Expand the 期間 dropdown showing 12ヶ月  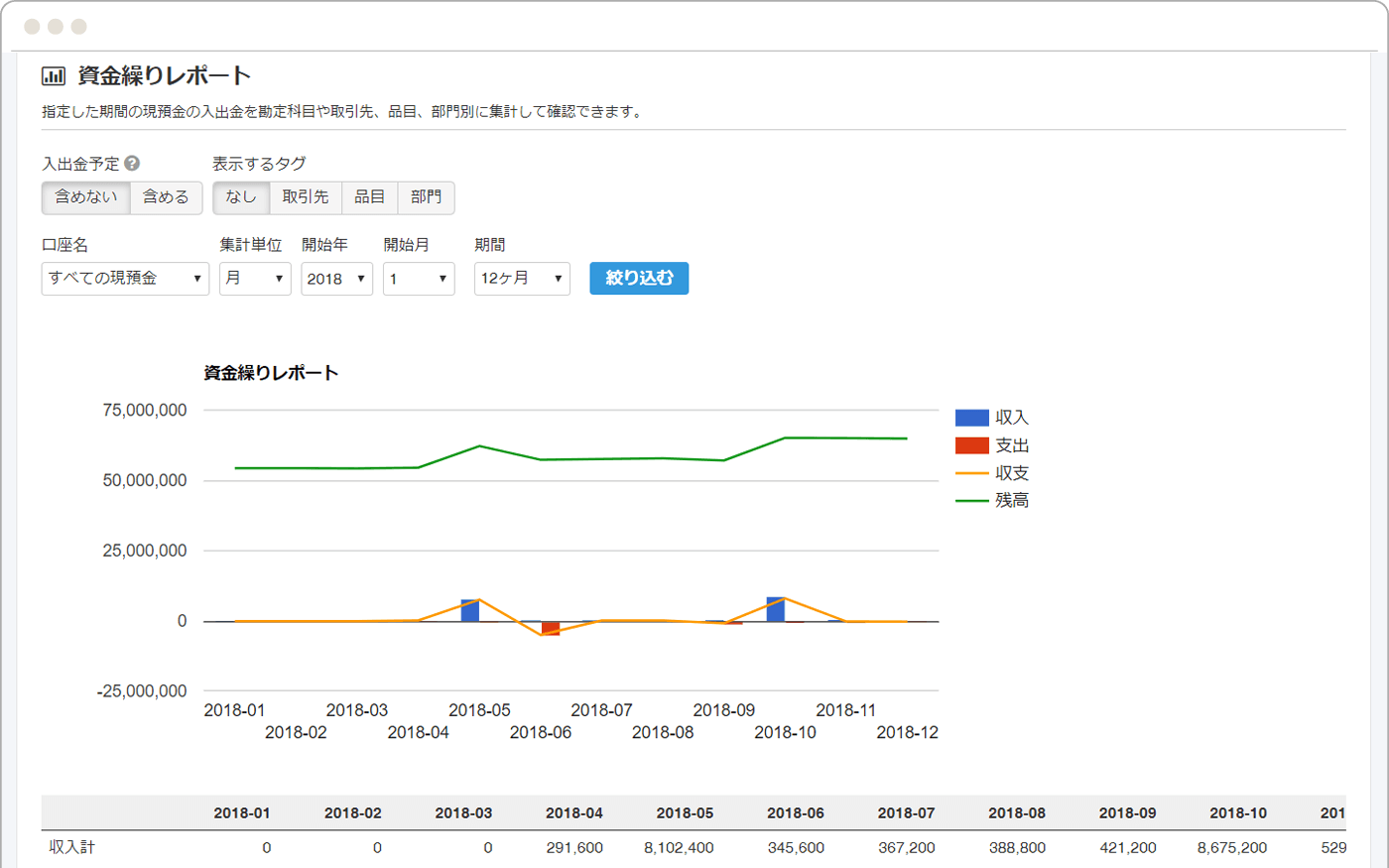point(522,279)
